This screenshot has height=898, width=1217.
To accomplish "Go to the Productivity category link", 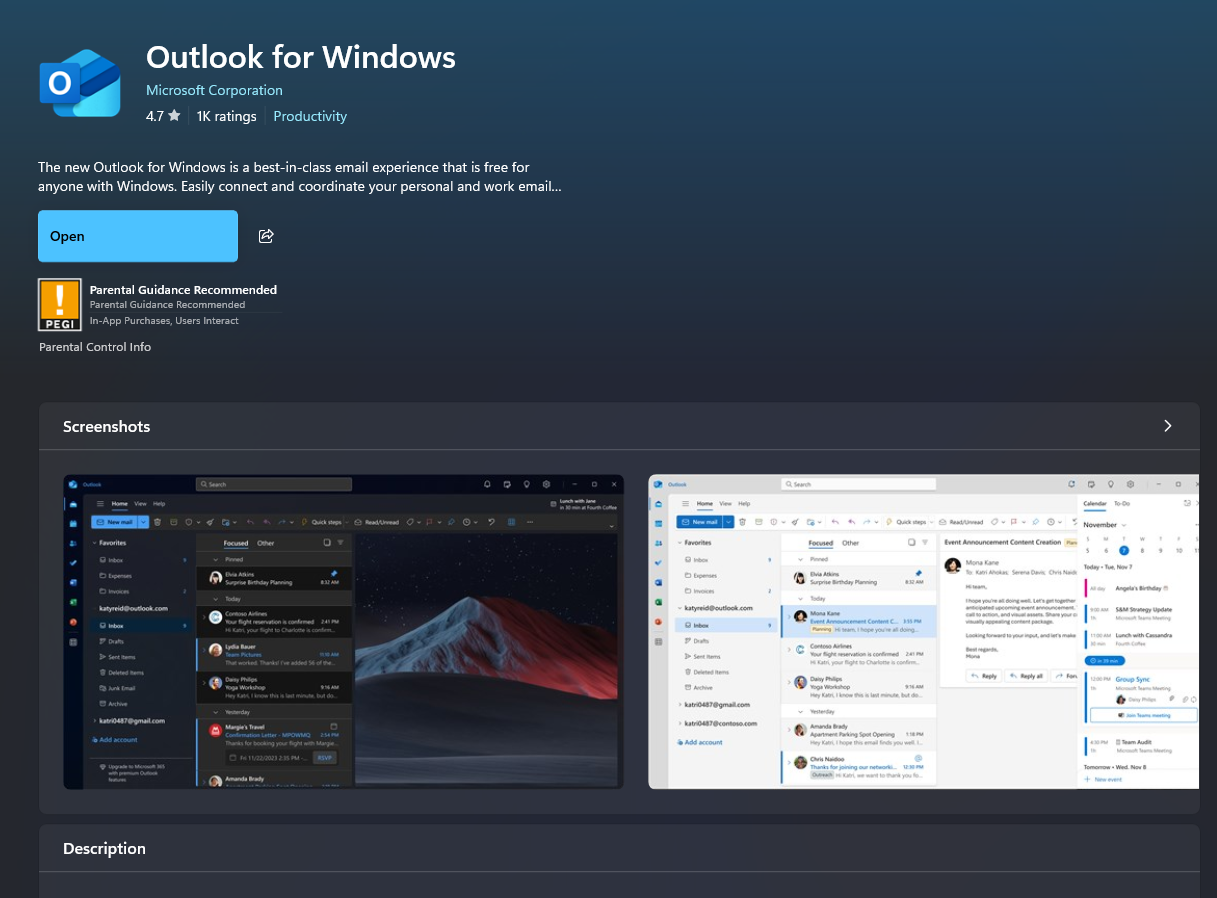I will [310, 116].
